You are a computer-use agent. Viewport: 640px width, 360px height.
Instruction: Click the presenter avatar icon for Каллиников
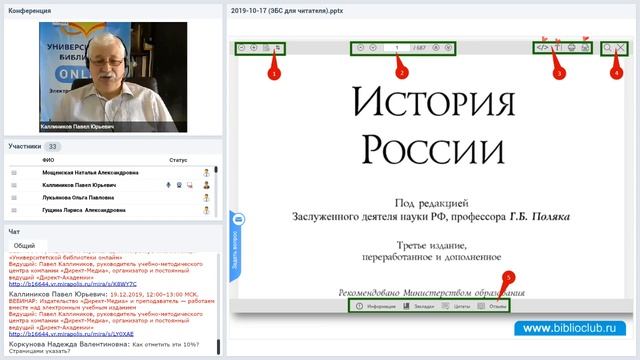tap(207, 185)
